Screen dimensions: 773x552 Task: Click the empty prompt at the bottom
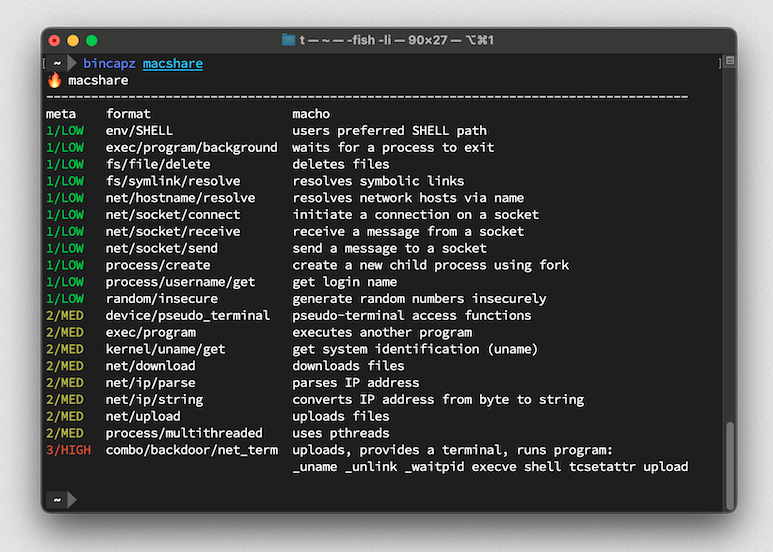coord(62,500)
